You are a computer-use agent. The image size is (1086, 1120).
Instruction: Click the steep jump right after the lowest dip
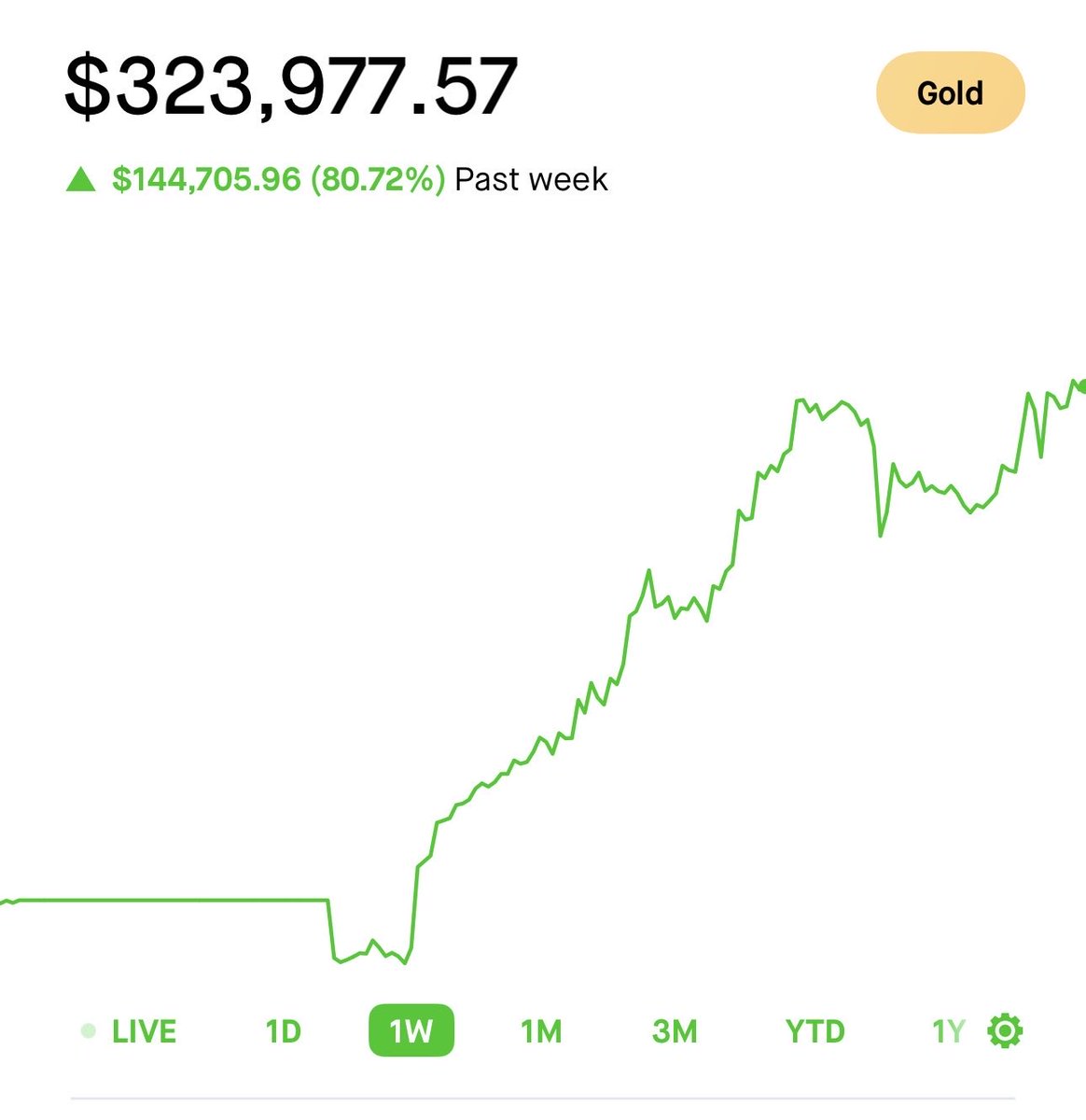pos(413,905)
